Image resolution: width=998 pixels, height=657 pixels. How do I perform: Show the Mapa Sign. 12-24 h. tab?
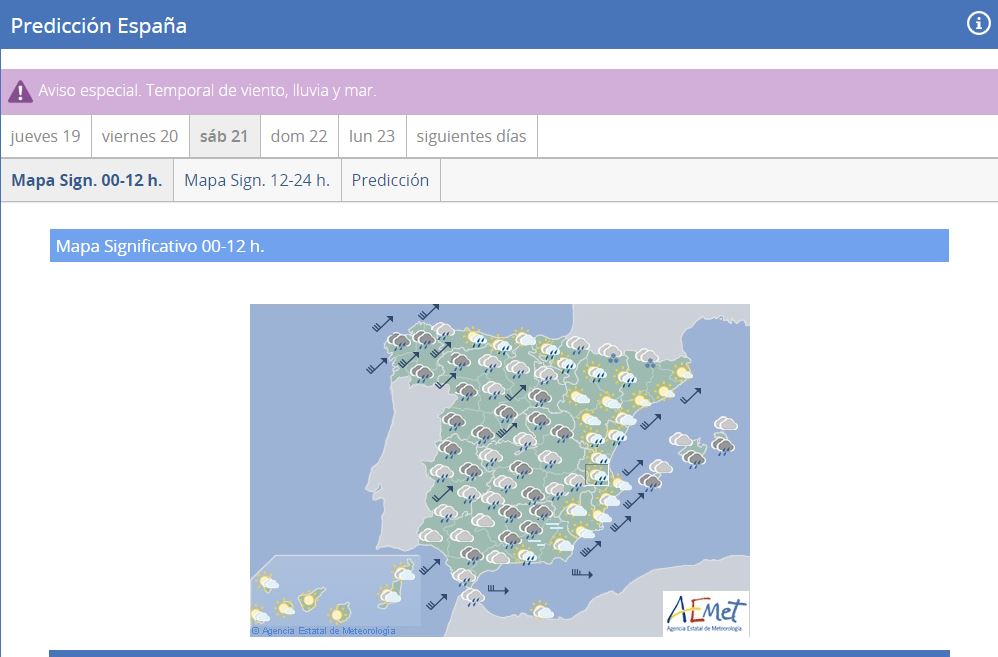click(257, 181)
